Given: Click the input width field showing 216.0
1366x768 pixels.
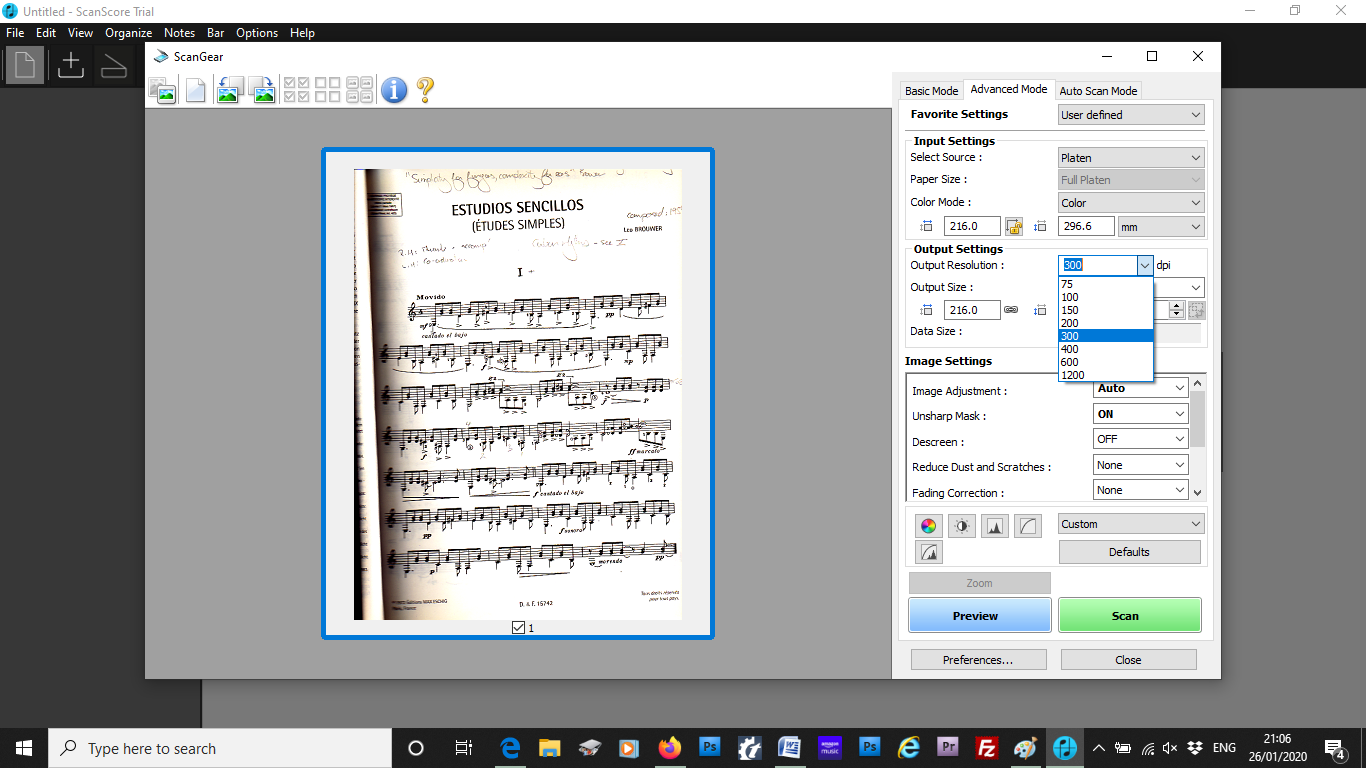Looking at the screenshot, I should [x=972, y=227].
